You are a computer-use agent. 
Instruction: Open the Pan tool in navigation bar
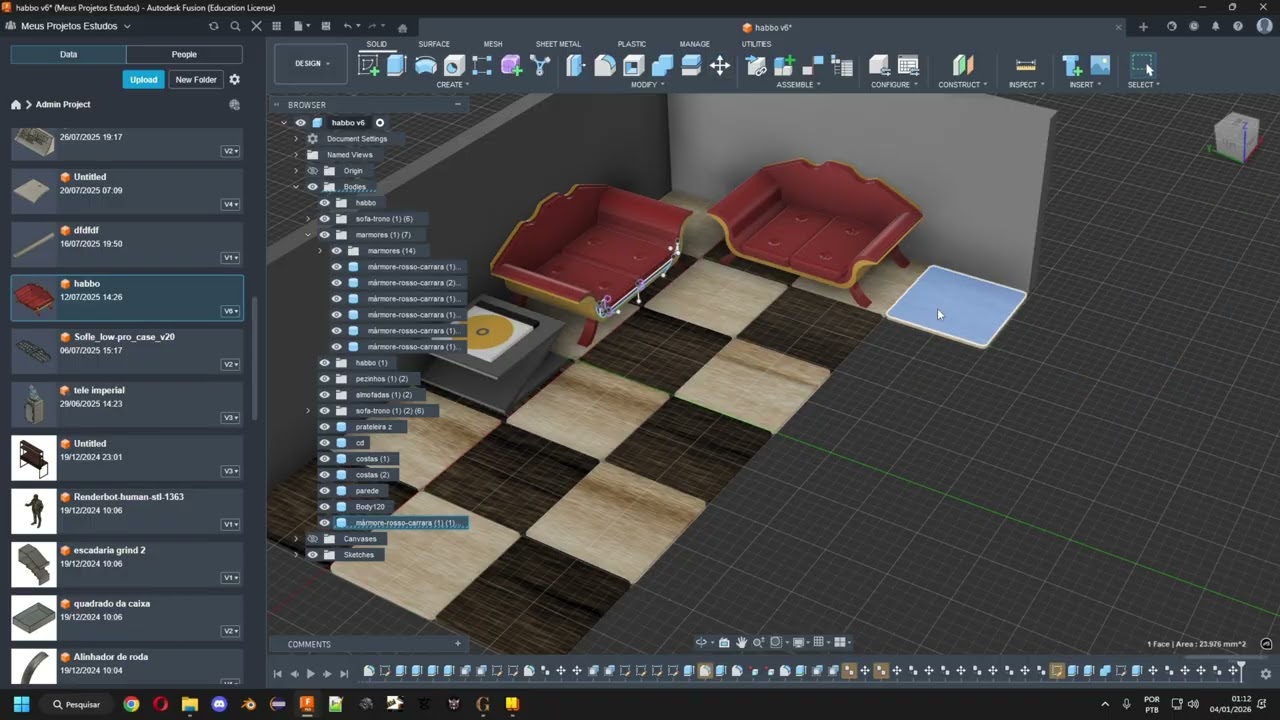[741, 642]
